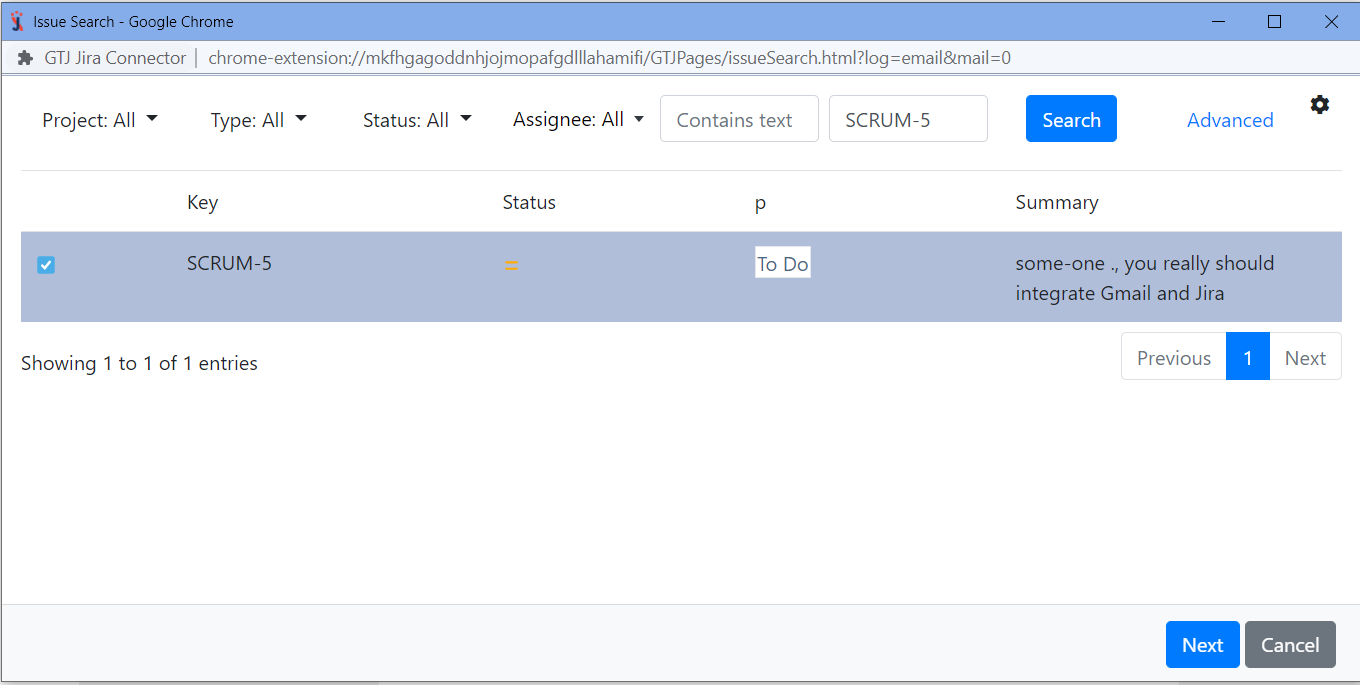The image size is (1360, 685).
Task: Expand the Type filter dropdown
Action: (258, 119)
